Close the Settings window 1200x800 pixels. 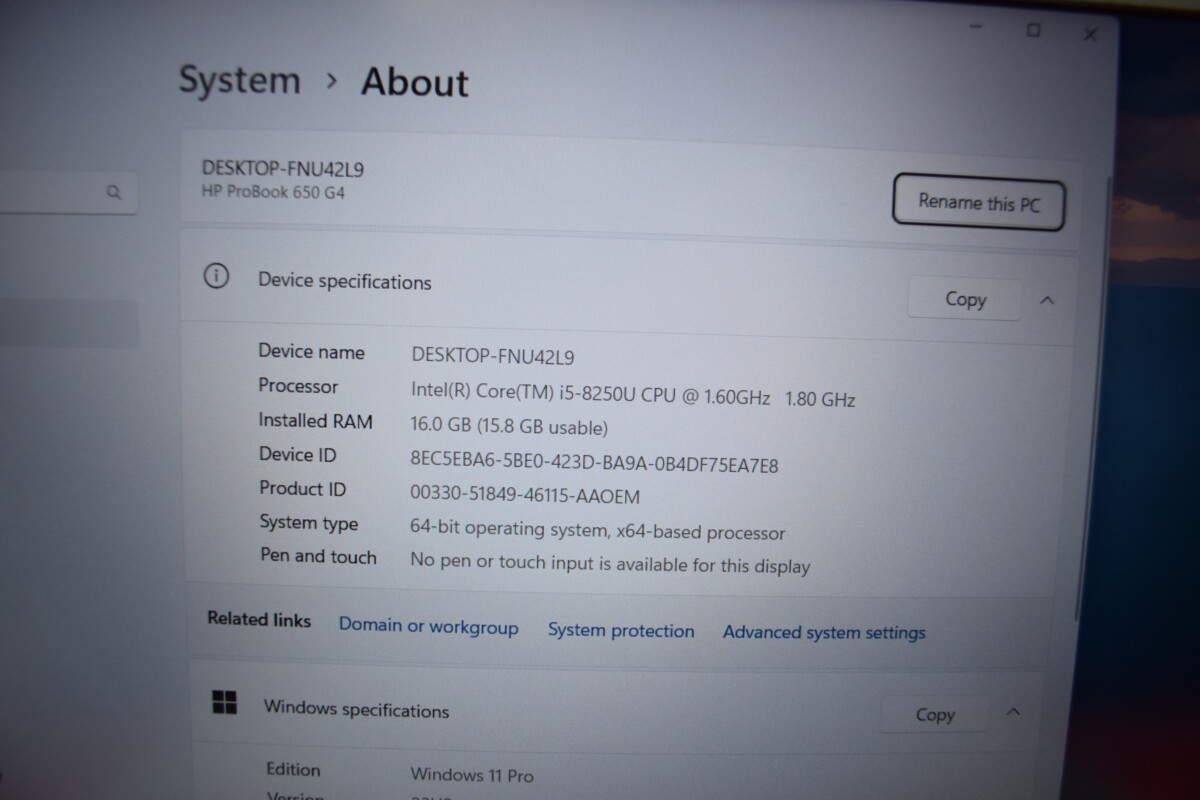(x=1090, y=35)
